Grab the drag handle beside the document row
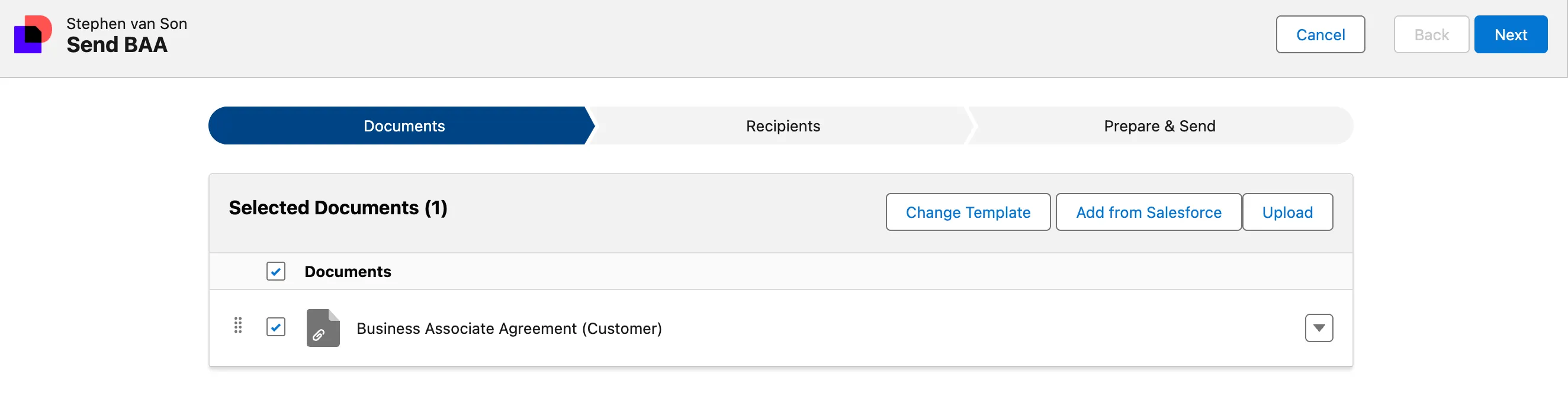Image resolution: width=1568 pixels, height=399 pixels. (238, 326)
